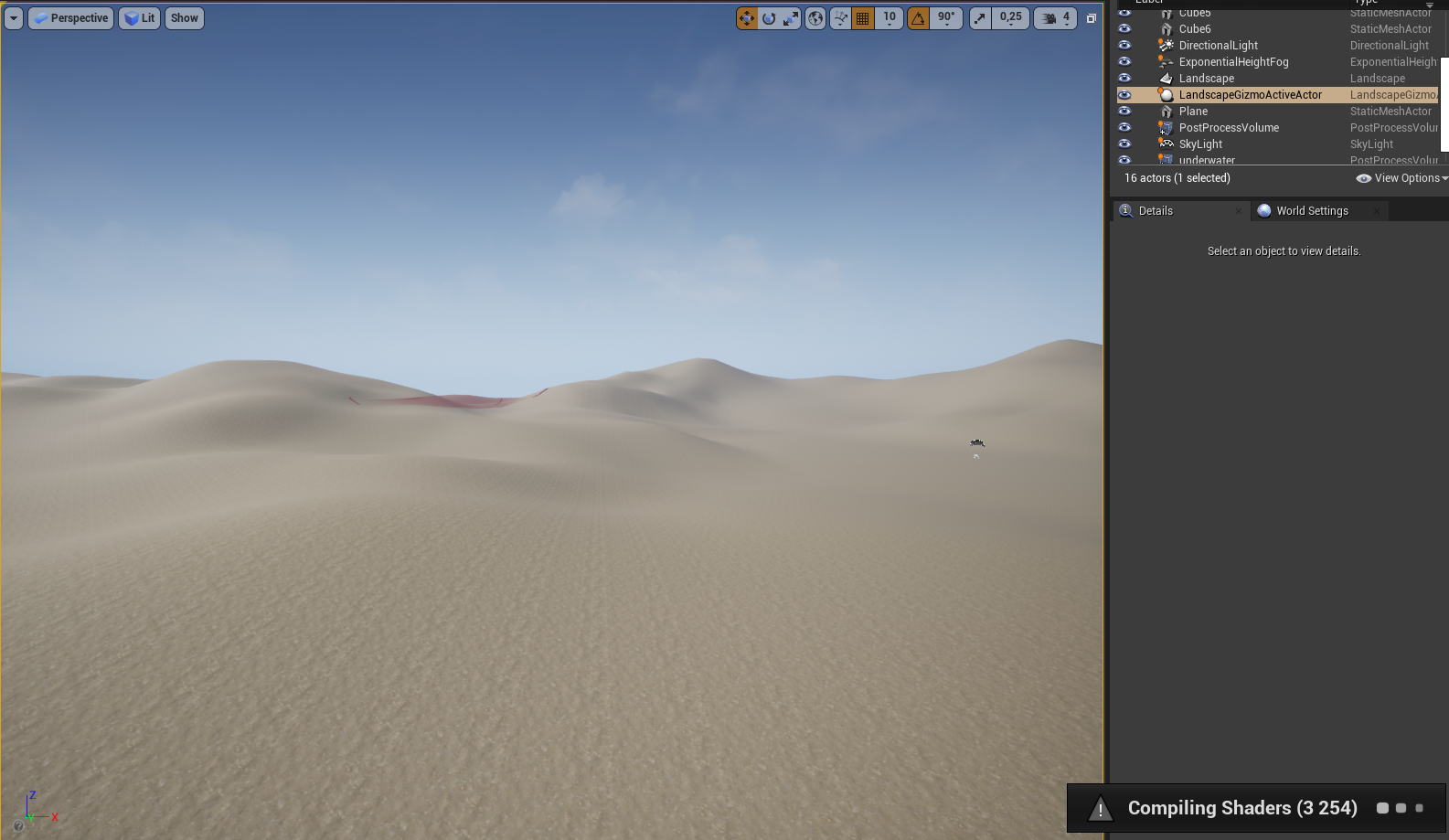Toggle world/local coordinate system globe icon
1449x840 pixels.
815,18
